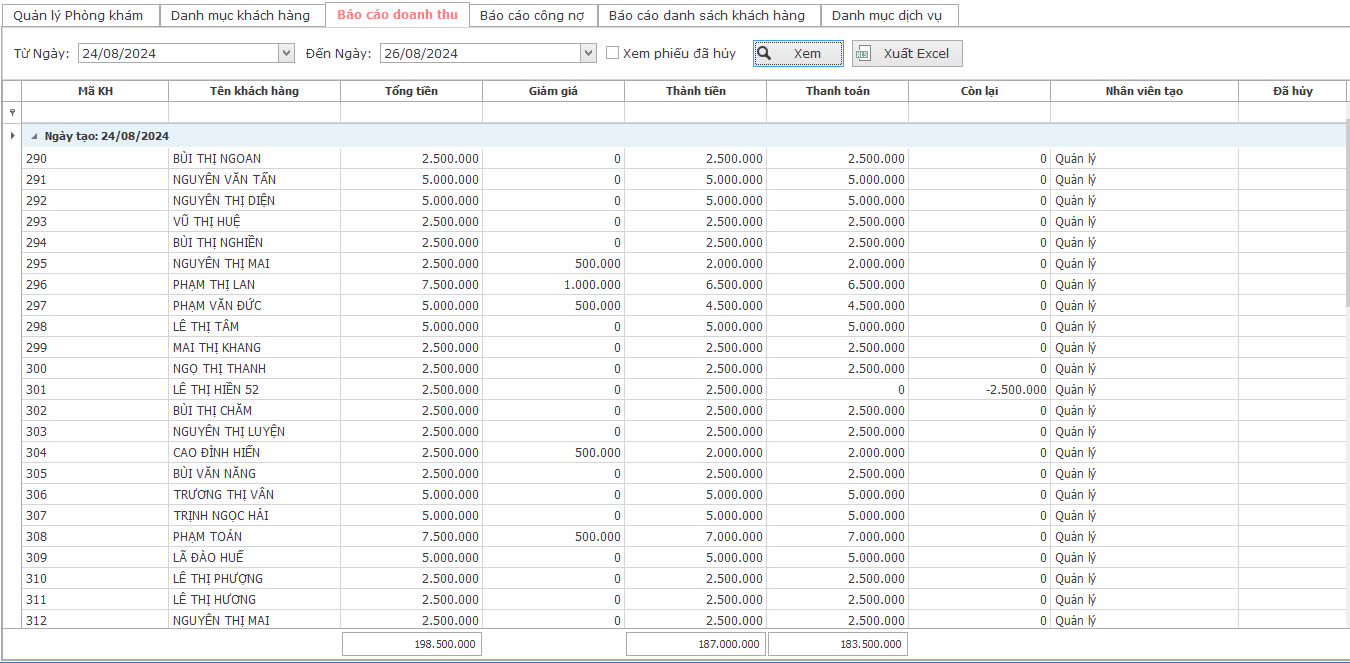Click Tổng tiền filter field

point(411,113)
